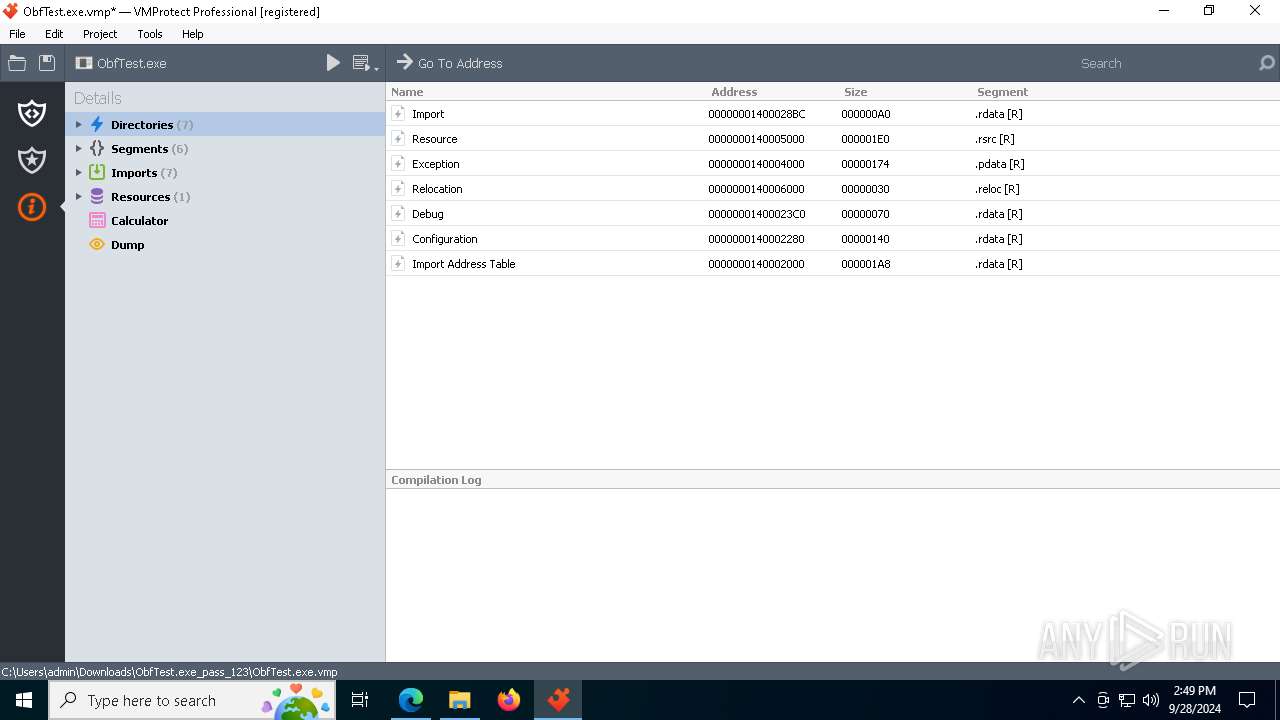Open the Tools menu
This screenshot has height=720, width=1280.
pyautogui.click(x=150, y=34)
